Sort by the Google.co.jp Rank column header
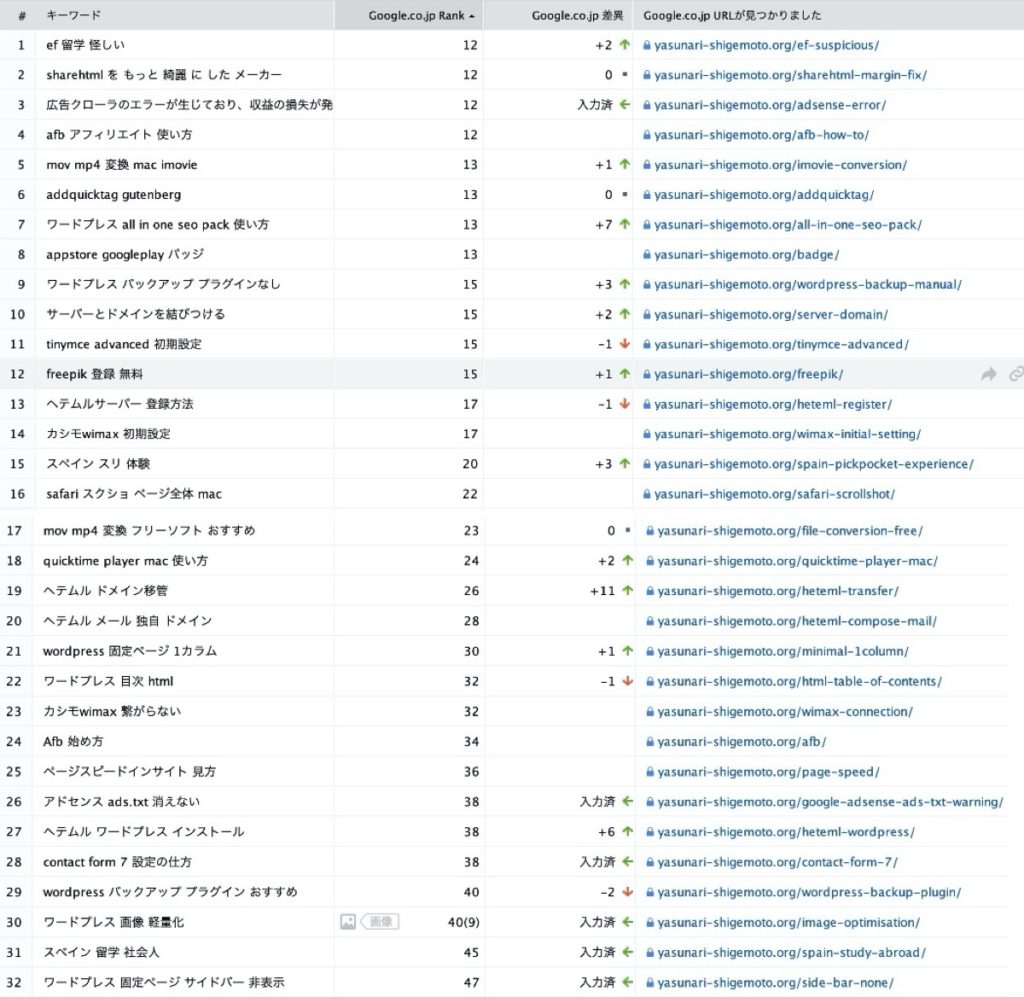1024x997 pixels. pos(409,15)
